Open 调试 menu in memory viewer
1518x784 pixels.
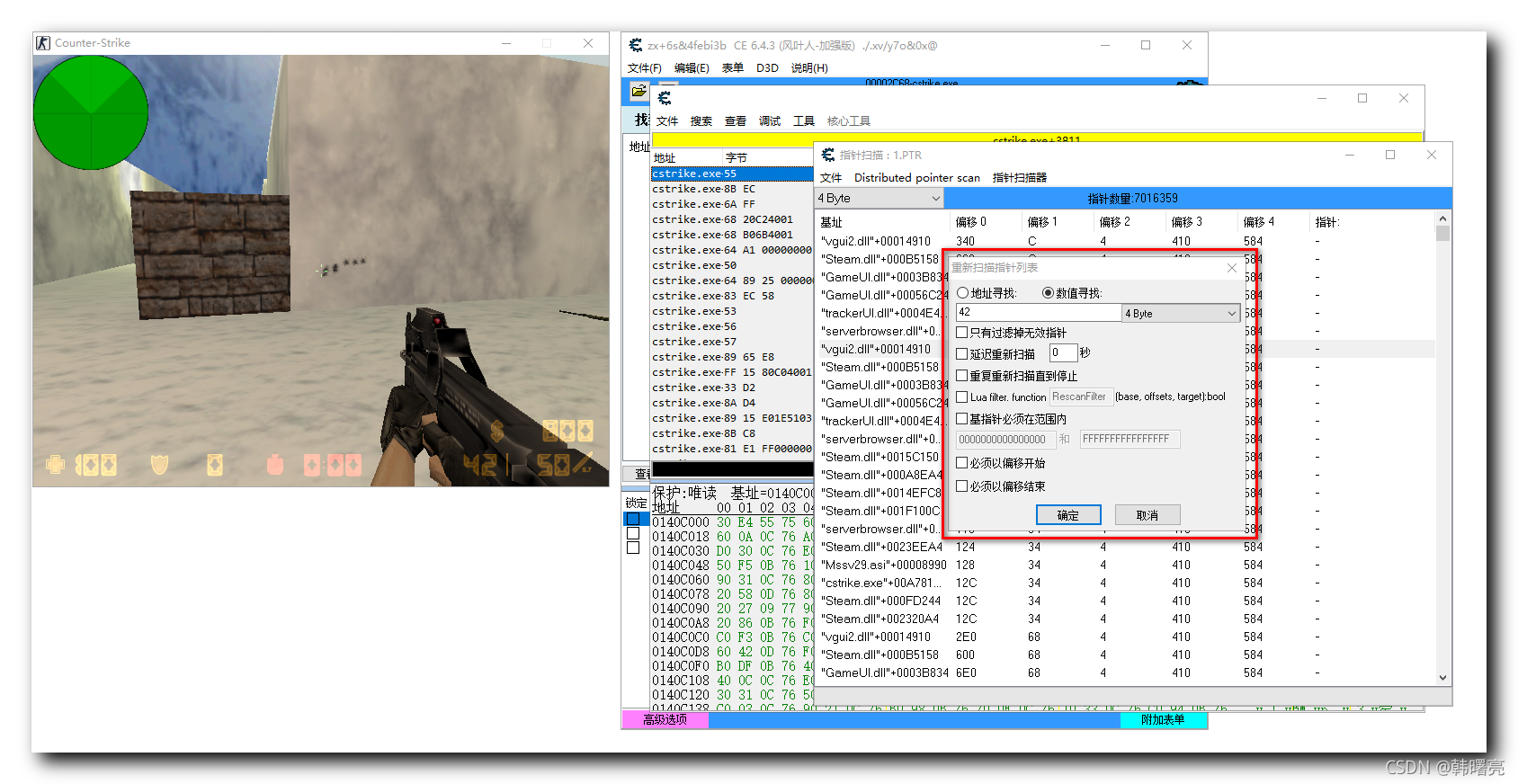pos(770,121)
